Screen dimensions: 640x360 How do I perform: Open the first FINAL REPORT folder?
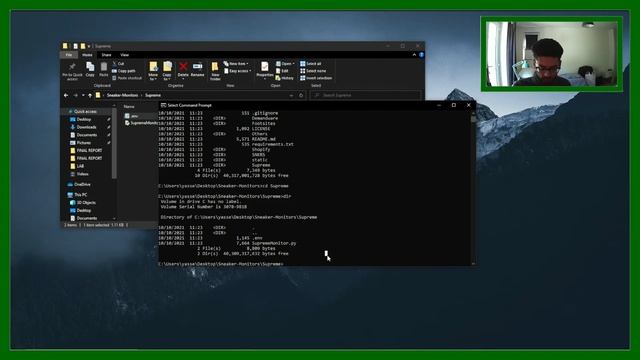pos(86,151)
